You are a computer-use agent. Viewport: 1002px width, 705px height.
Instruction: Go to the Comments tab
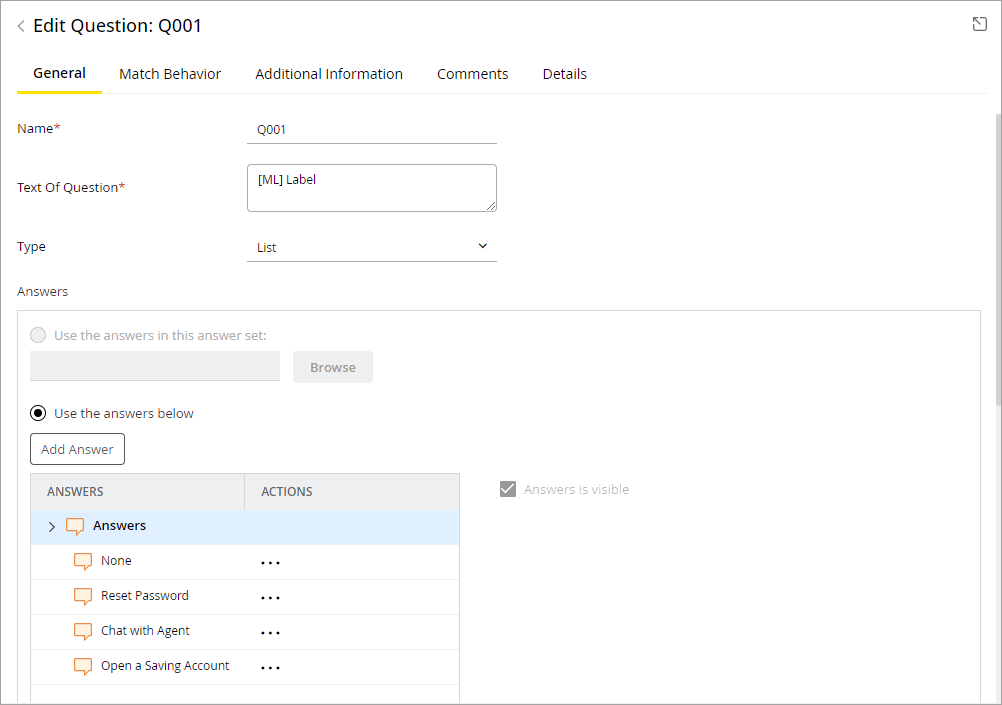(x=472, y=74)
